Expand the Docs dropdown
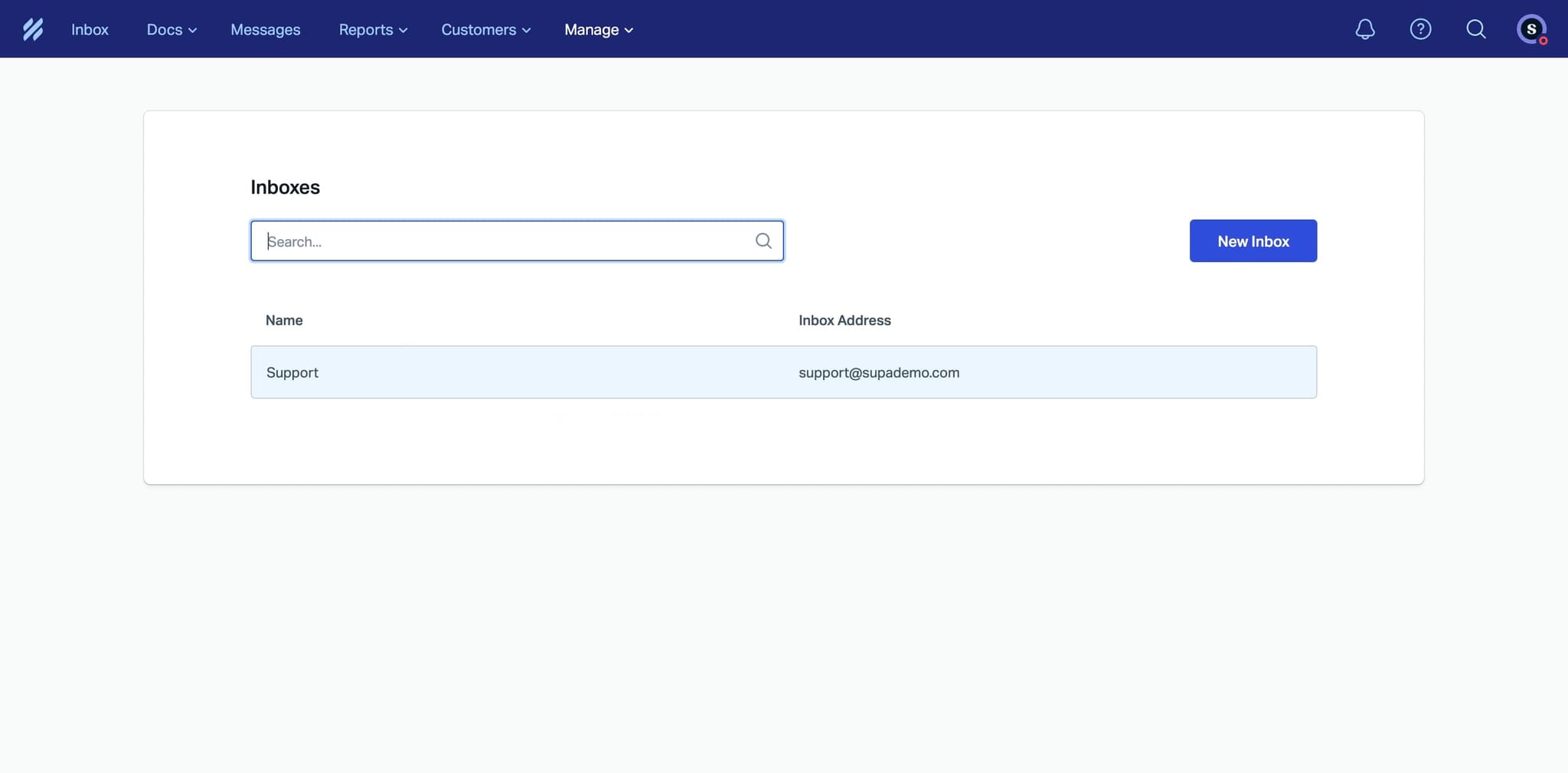This screenshot has height=773, width=1568. click(170, 29)
